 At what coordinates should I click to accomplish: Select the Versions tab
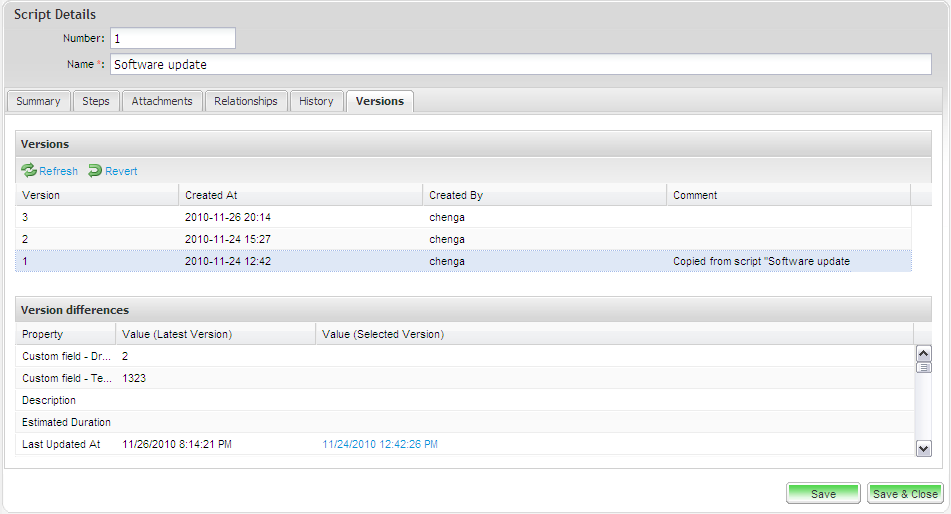(379, 101)
